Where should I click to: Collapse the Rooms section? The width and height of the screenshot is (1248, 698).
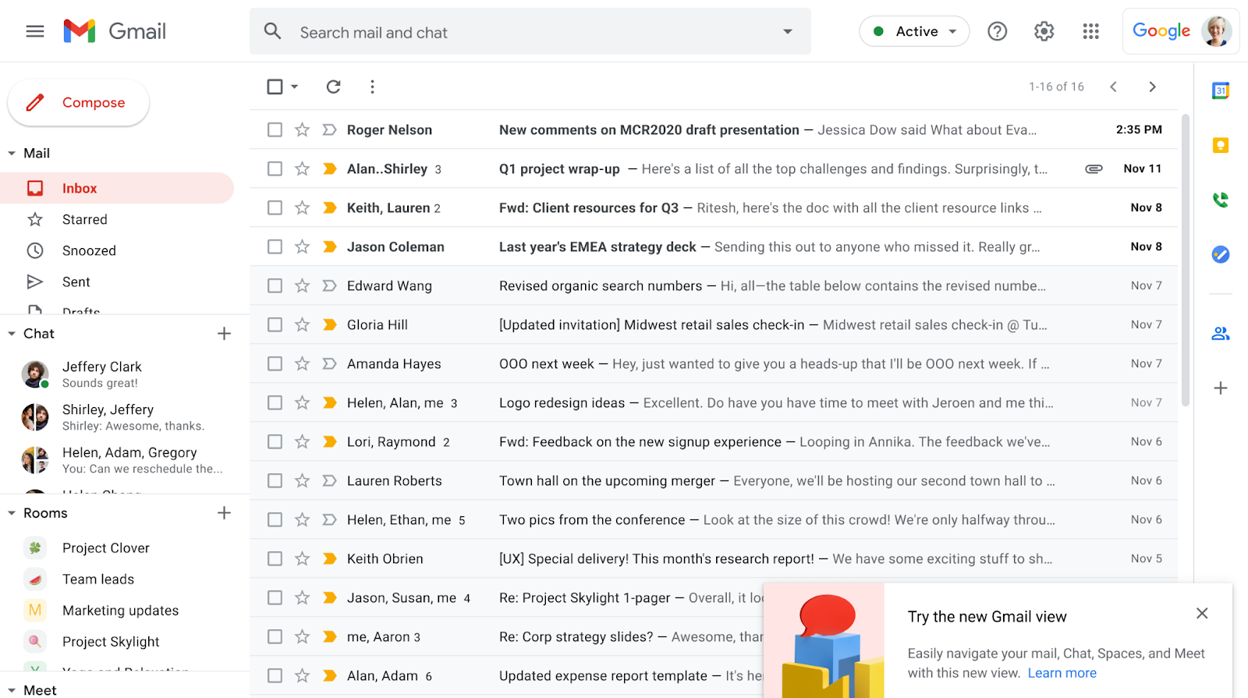coord(12,513)
